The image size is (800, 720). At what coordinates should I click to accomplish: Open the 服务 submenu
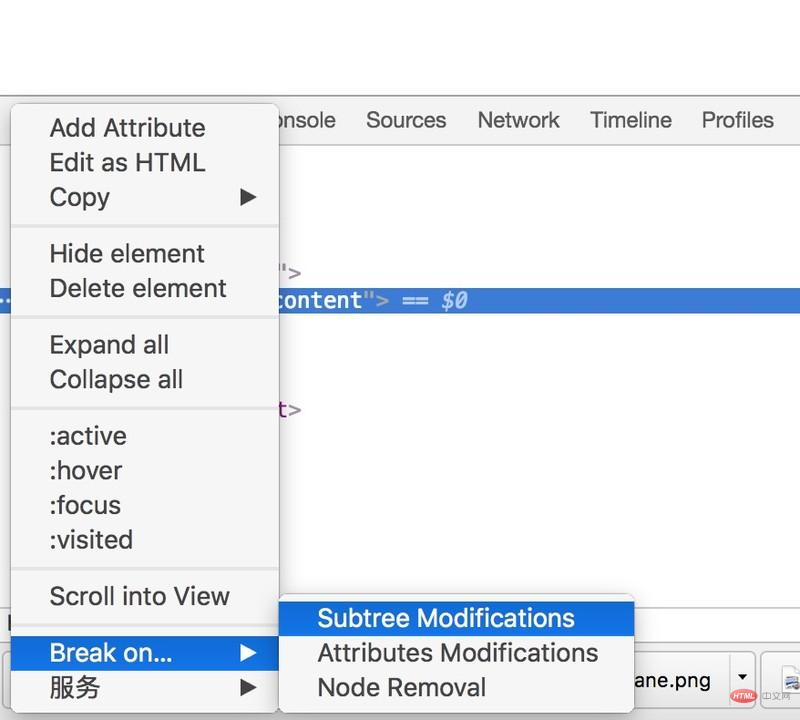(x=145, y=688)
